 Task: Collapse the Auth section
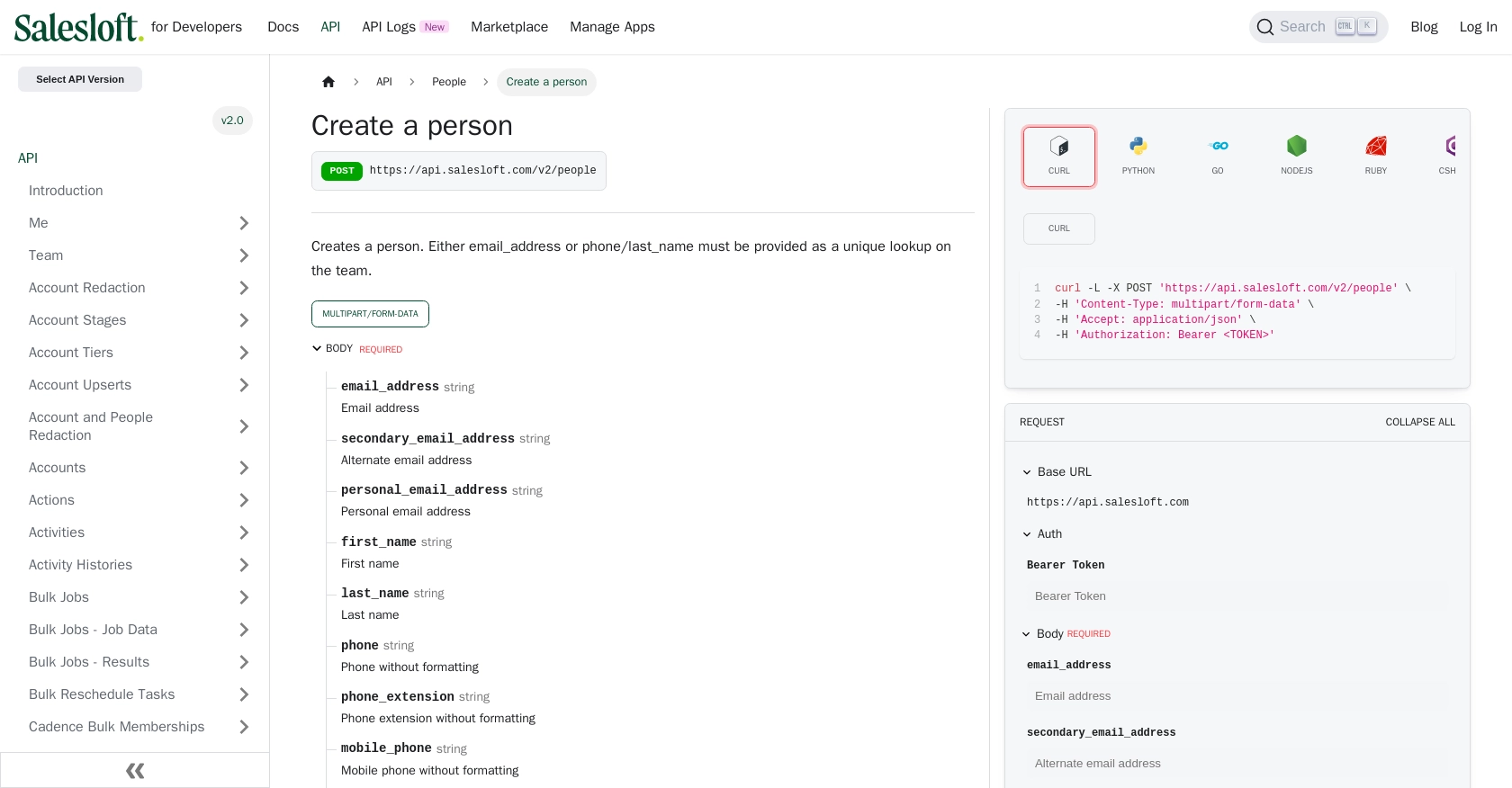coord(1027,534)
